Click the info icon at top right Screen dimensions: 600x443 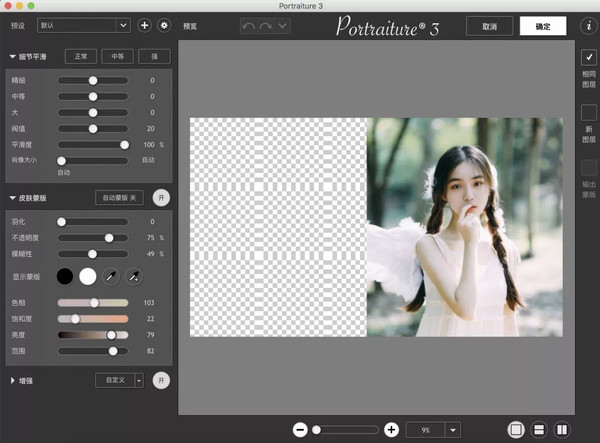click(x=588, y=25)
